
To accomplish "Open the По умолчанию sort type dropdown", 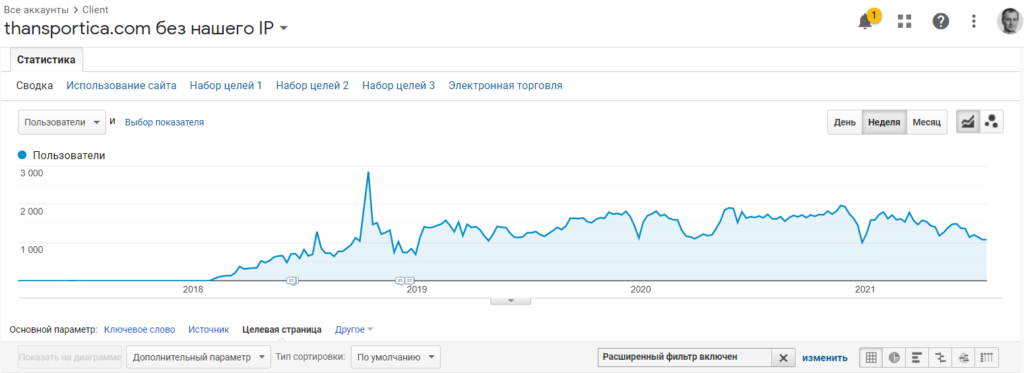I will click(396, 357).
